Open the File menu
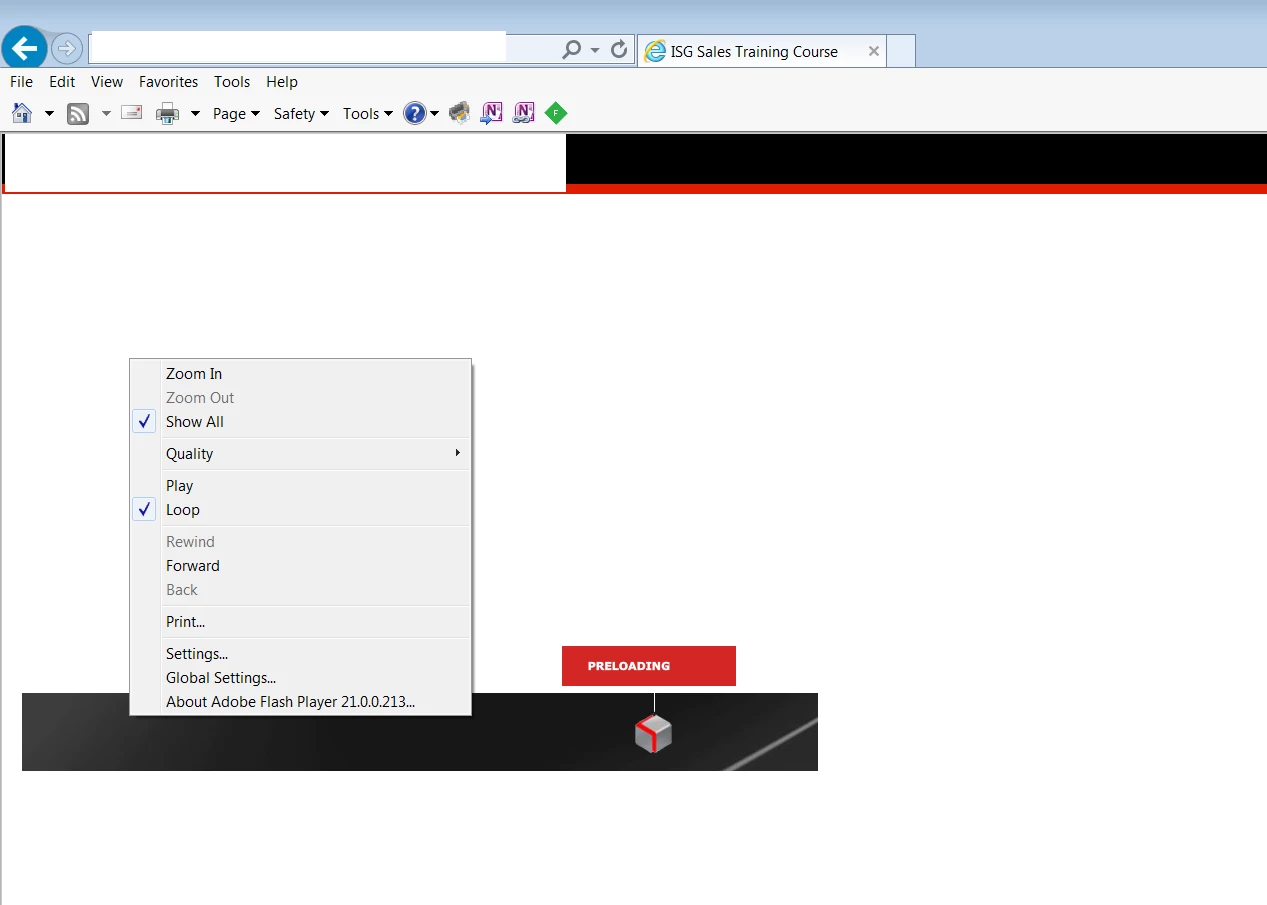This screenshot has height=905, width=1267. pos(21,82)
